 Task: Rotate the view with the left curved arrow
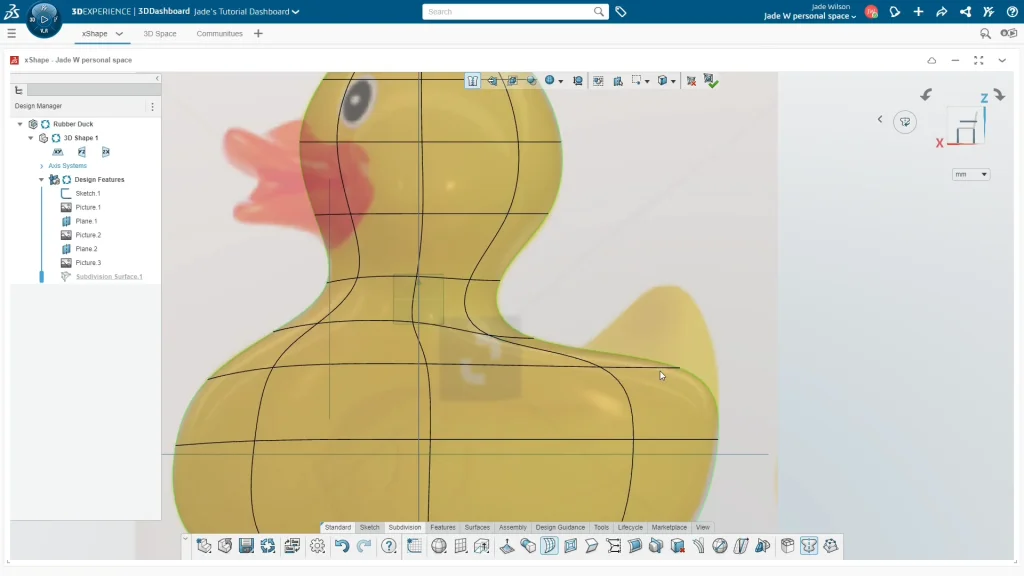tap(926, 95)
